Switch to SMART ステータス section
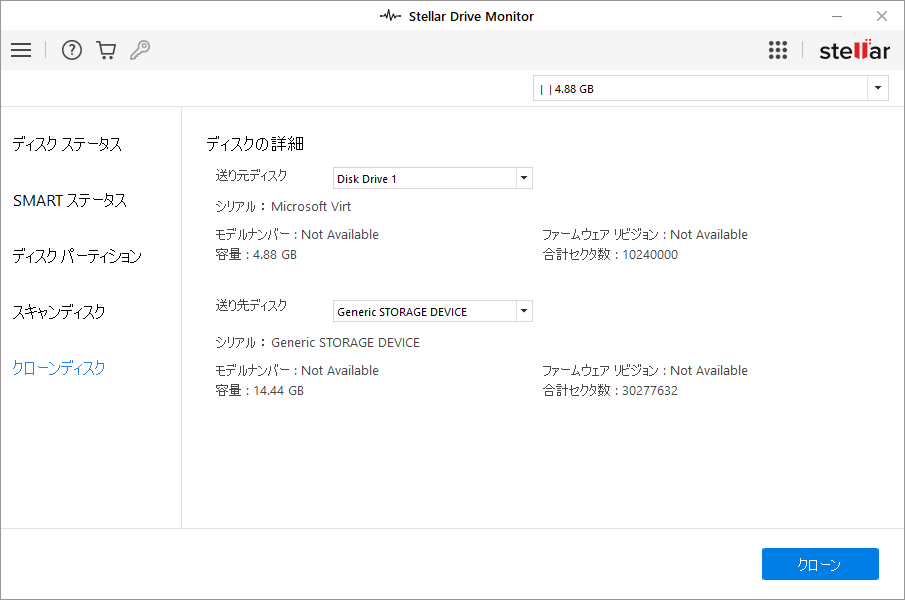The height and width of the screenshot is (600, 905). [70, 200]
